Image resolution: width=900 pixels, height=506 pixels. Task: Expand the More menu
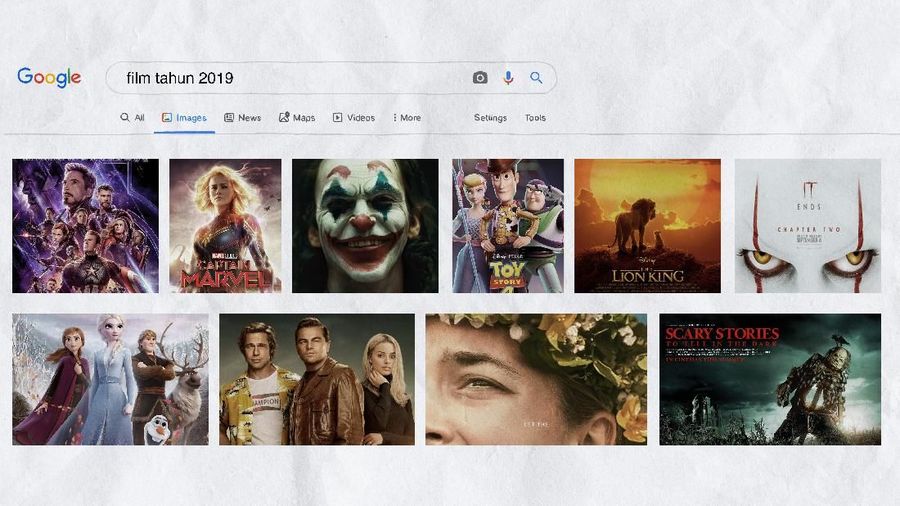(x=407, y=118)
